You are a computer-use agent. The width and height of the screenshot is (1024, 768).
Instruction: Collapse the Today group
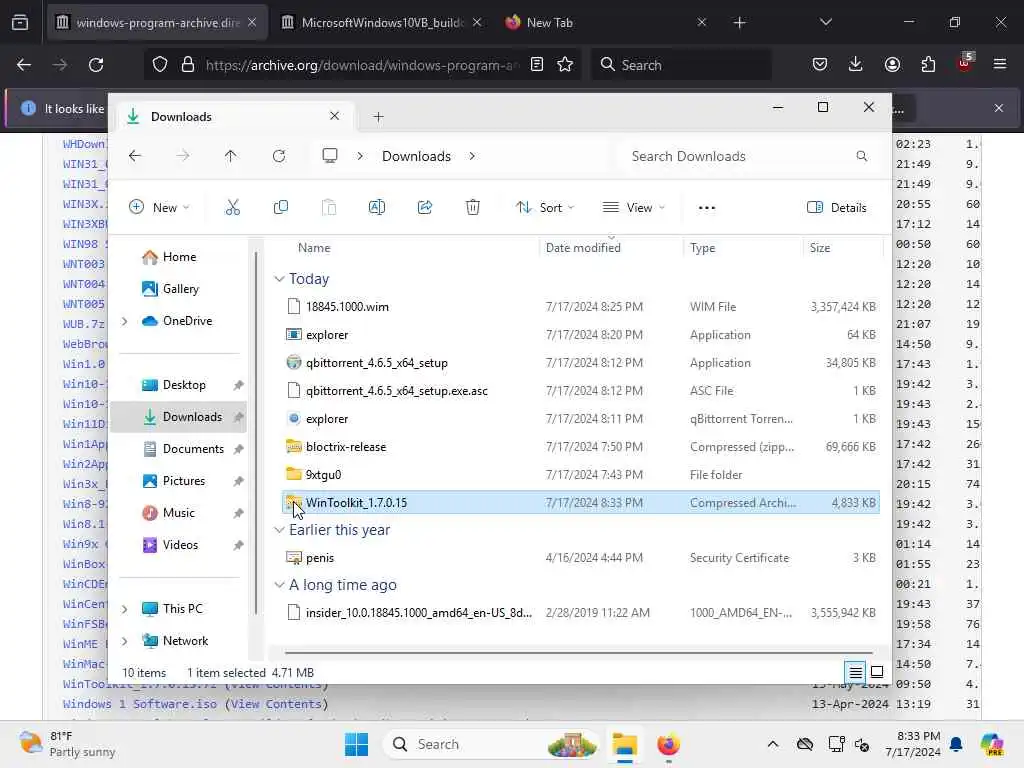(279, 279)
